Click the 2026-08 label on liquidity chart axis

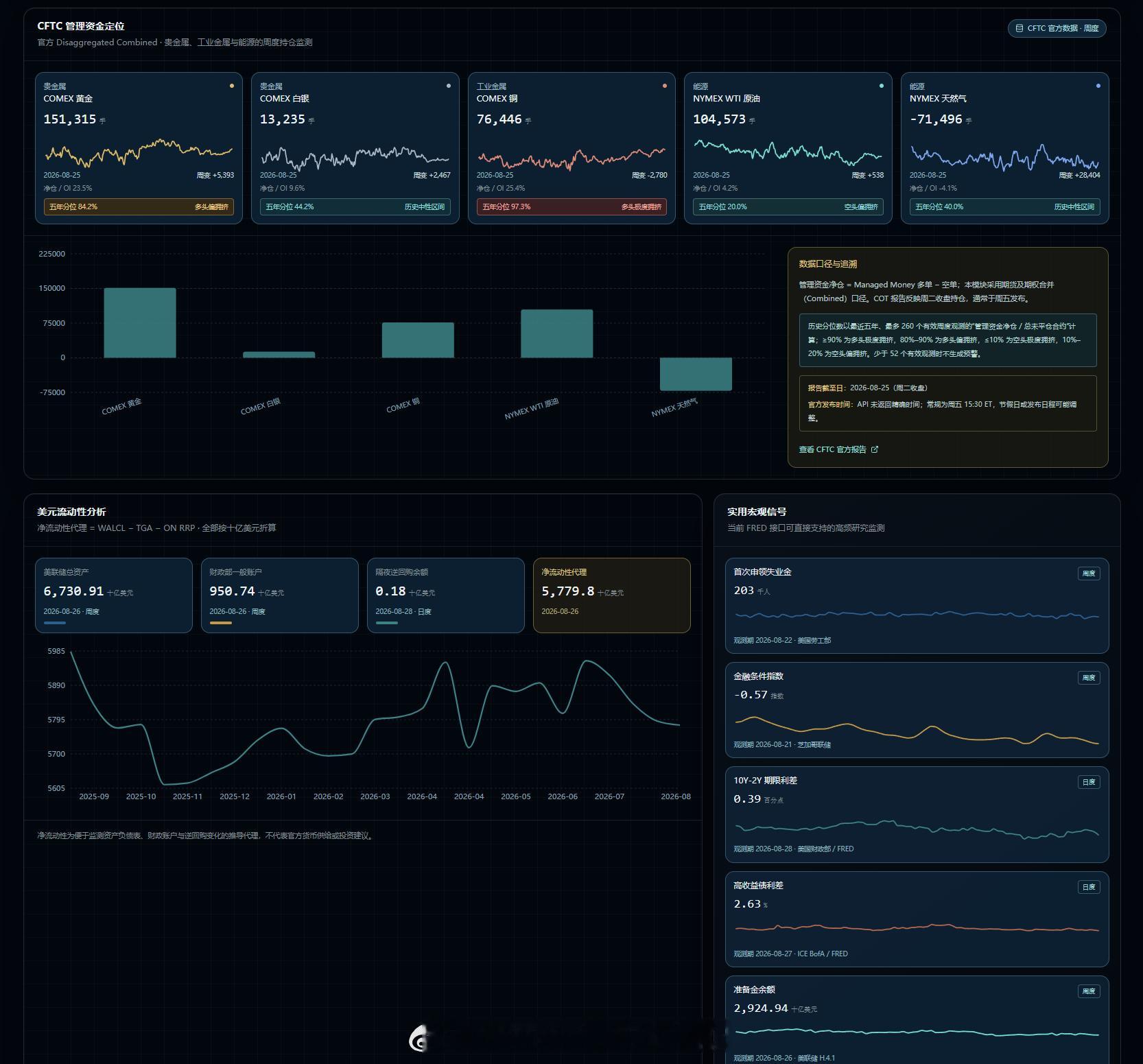(x=676, y=796)
